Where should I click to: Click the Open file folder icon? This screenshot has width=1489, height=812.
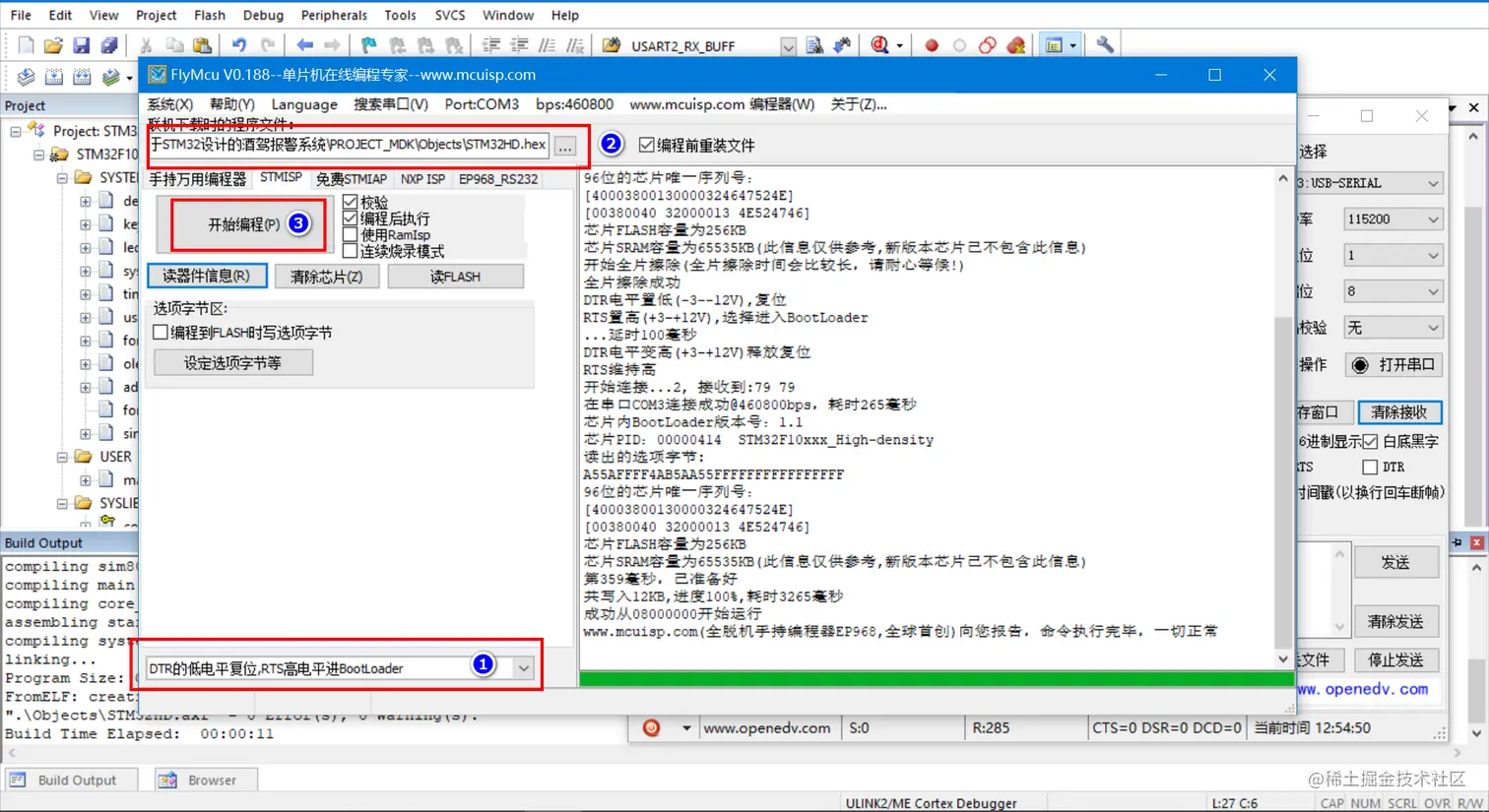click(53, 45)
